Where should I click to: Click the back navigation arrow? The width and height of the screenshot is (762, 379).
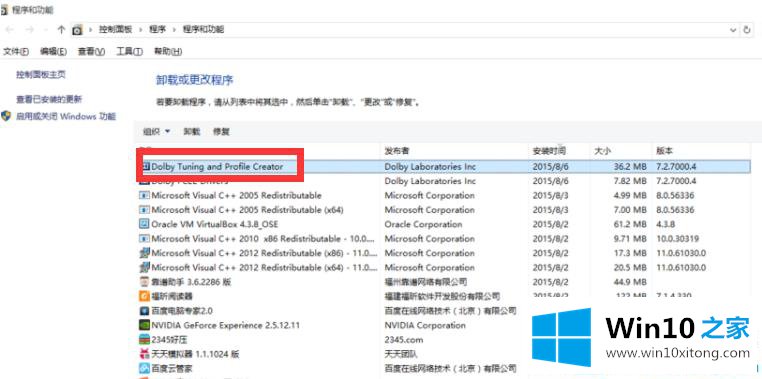point(10,30)
